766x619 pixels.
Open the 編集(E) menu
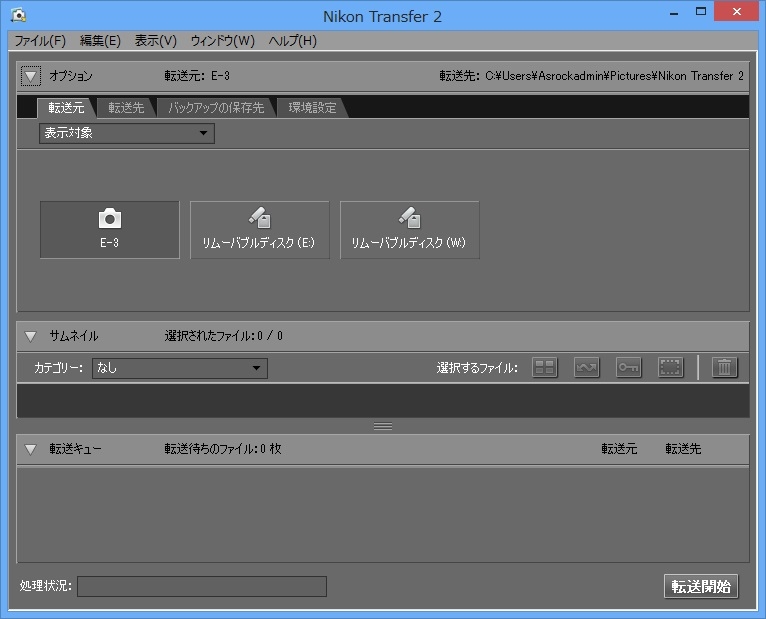point(100,41)
